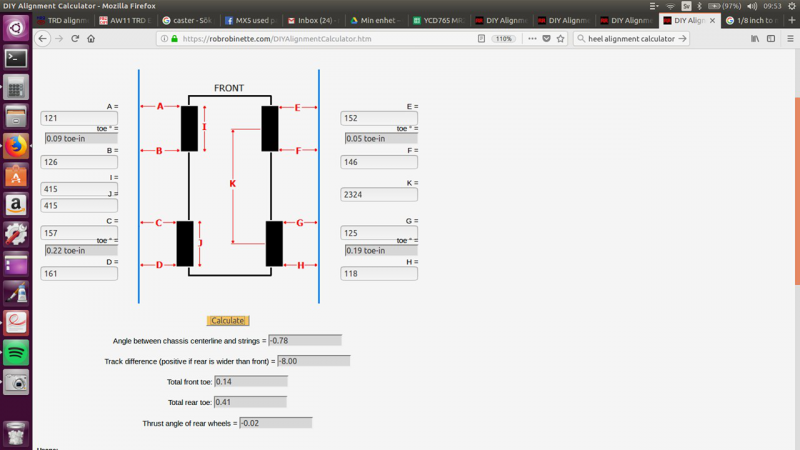The image size is (800, 450).
Task: Switch to the caster - Sök tab
Action: point(188,20)
